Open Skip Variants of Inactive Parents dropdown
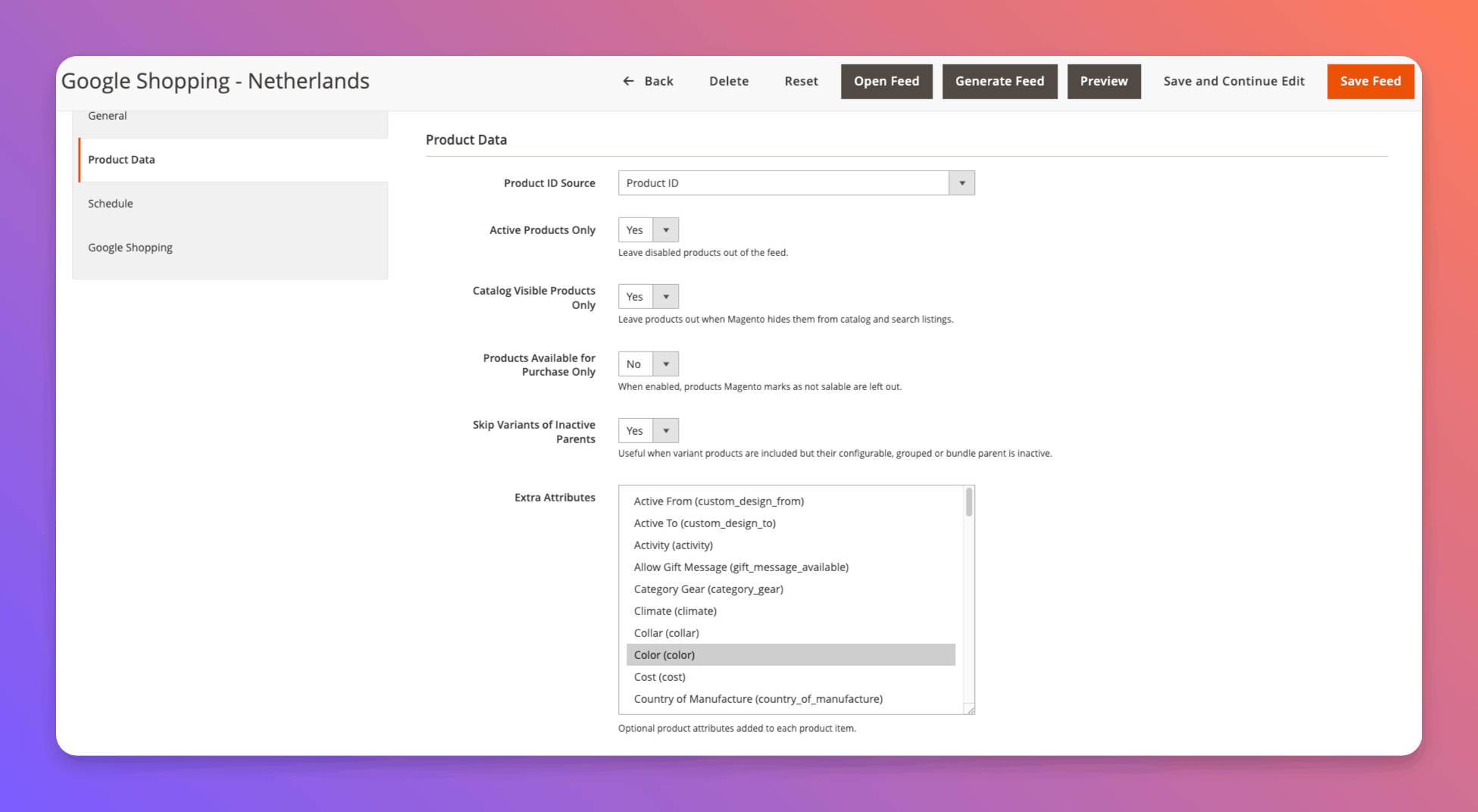The height and width of the screenshot is (812, 1478). 648,430
